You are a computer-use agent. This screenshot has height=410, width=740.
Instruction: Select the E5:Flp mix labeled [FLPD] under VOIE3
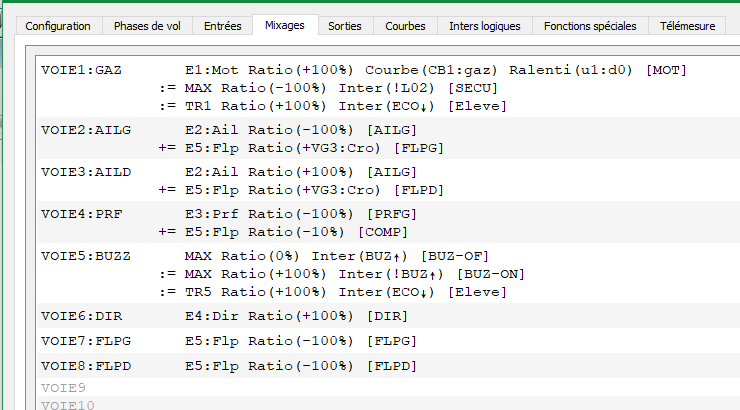(x=388, y=190)
